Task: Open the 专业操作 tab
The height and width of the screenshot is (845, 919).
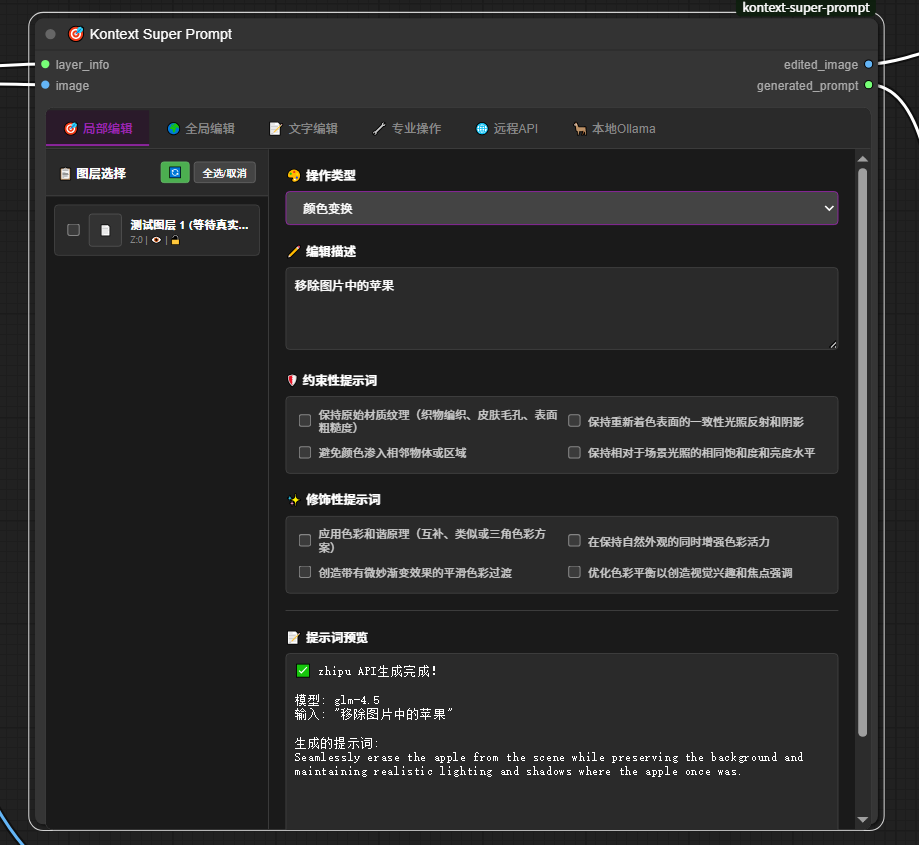Action: 407,128
